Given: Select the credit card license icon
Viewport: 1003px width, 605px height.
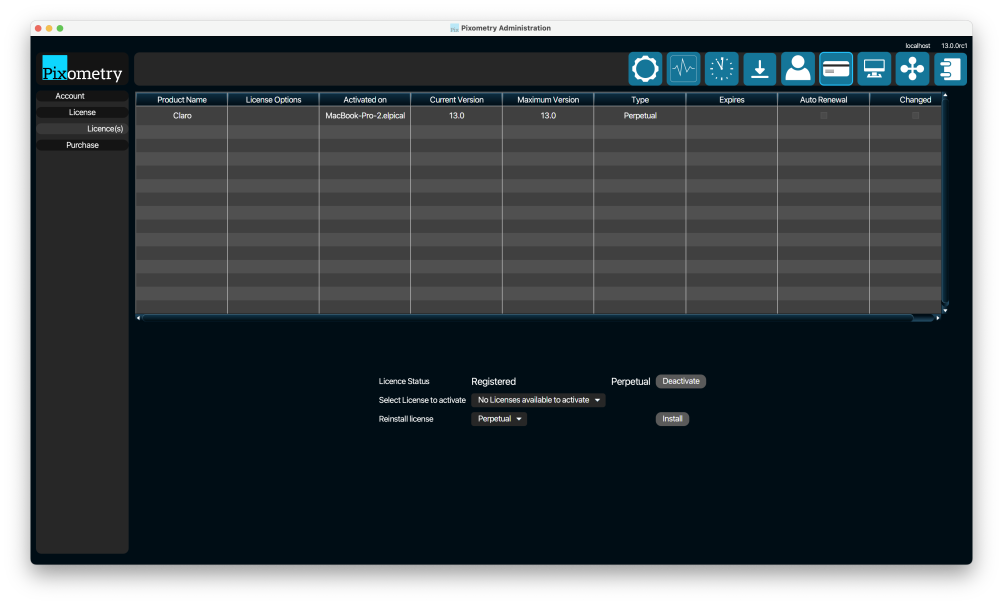Looking at the screenshot, I should [x=836, y=68].
